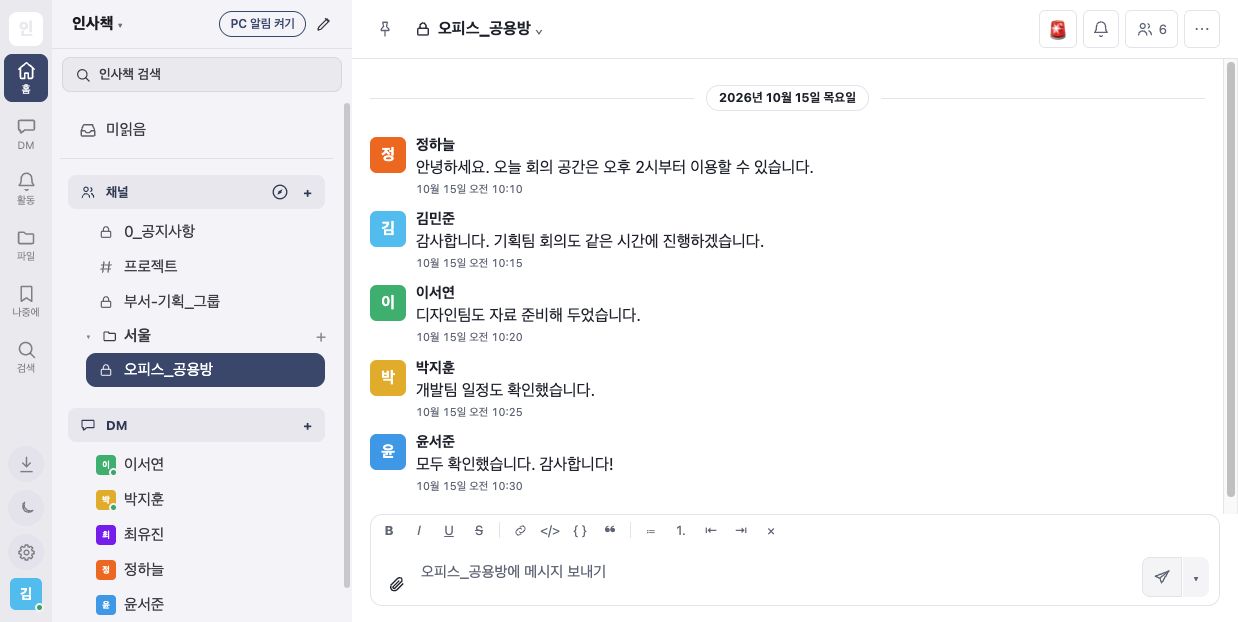Open the Home tab in left rail
Image resolution: width=1238 pixels, height=622 pixels.
click(26, 78)
